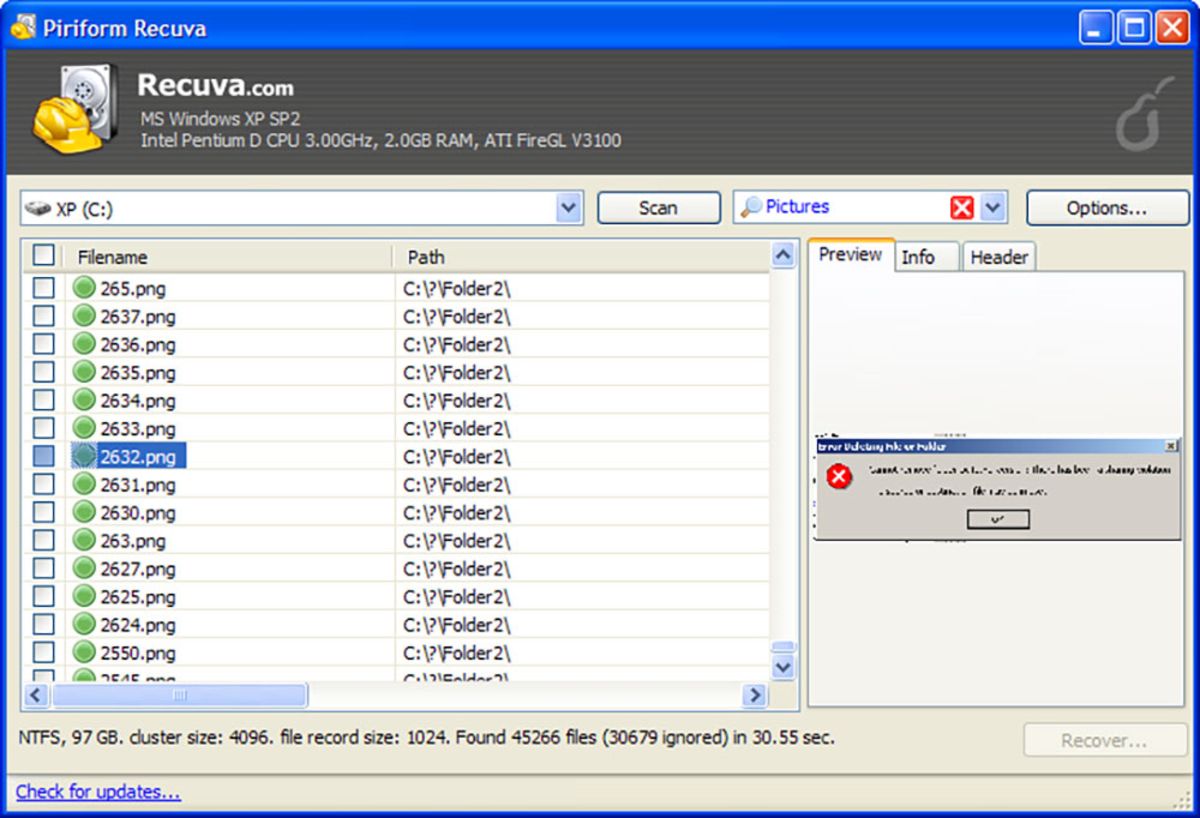Click the green status icon beside 2637.png
The image size is (1200, 818).
pyautogui.click(x=85, y=316)
